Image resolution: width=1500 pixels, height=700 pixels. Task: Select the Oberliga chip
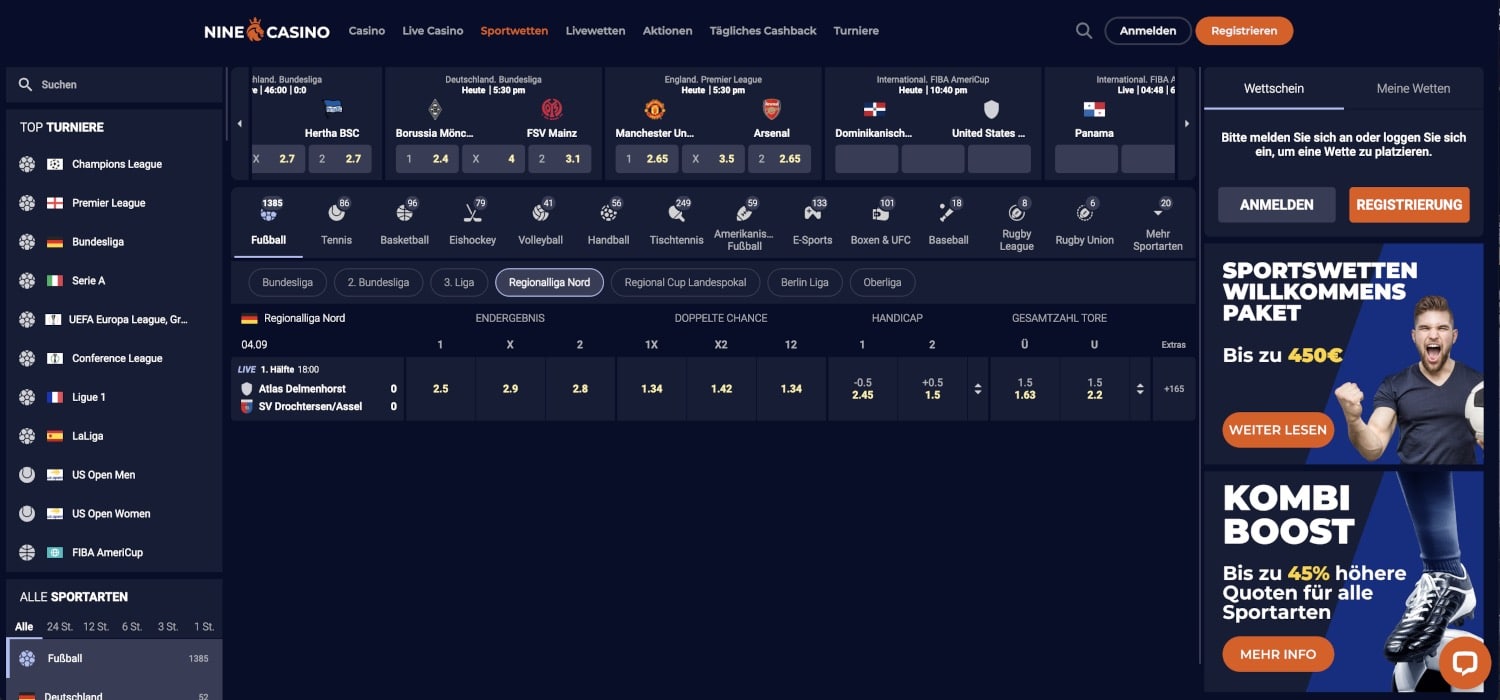(x=882, y=283)
